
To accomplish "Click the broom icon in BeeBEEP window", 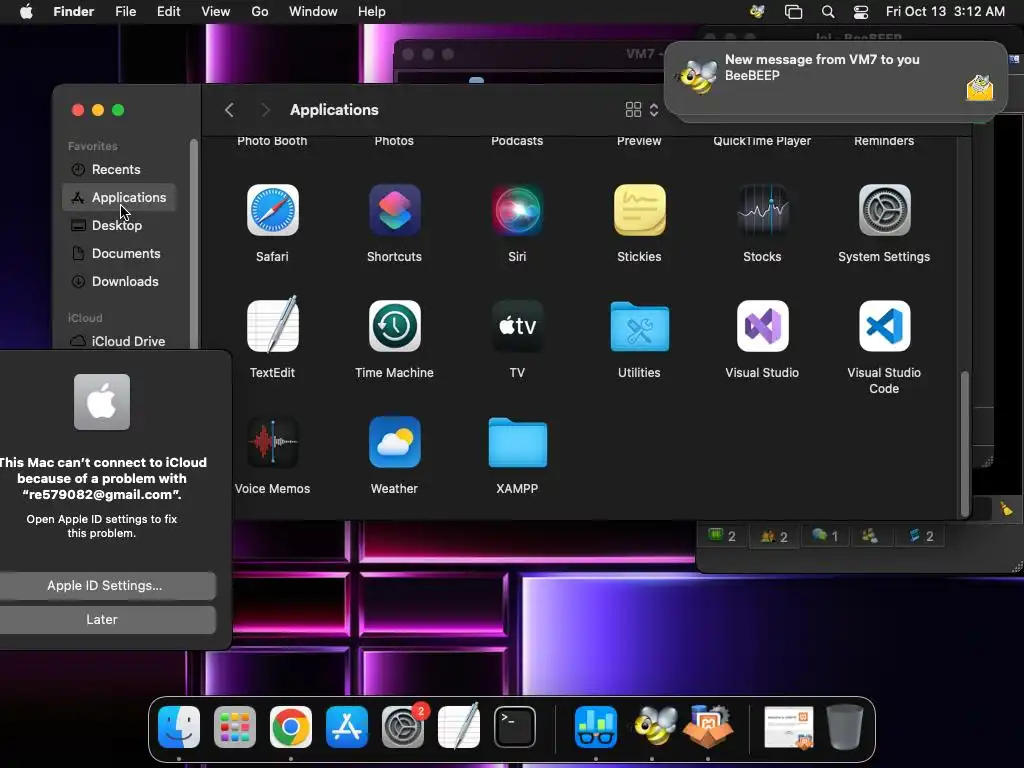I will 1006,509.
